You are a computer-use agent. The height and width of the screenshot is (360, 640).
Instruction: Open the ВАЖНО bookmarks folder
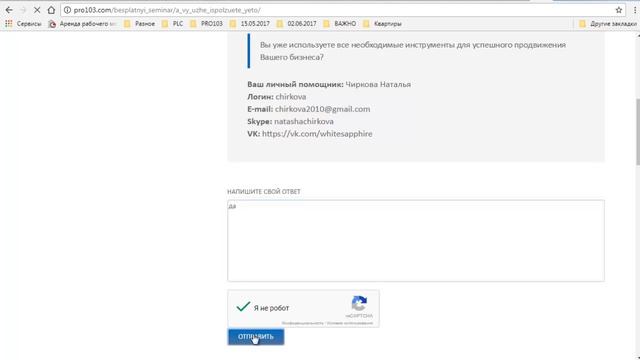point(340,24)
